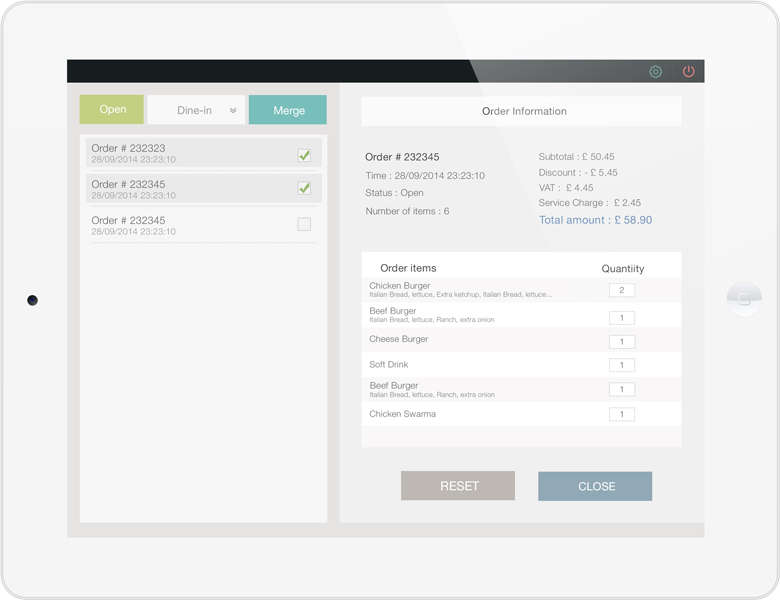Open the settings gear icon
This screenshot has height=600, width=780.
tap(656, 72)
